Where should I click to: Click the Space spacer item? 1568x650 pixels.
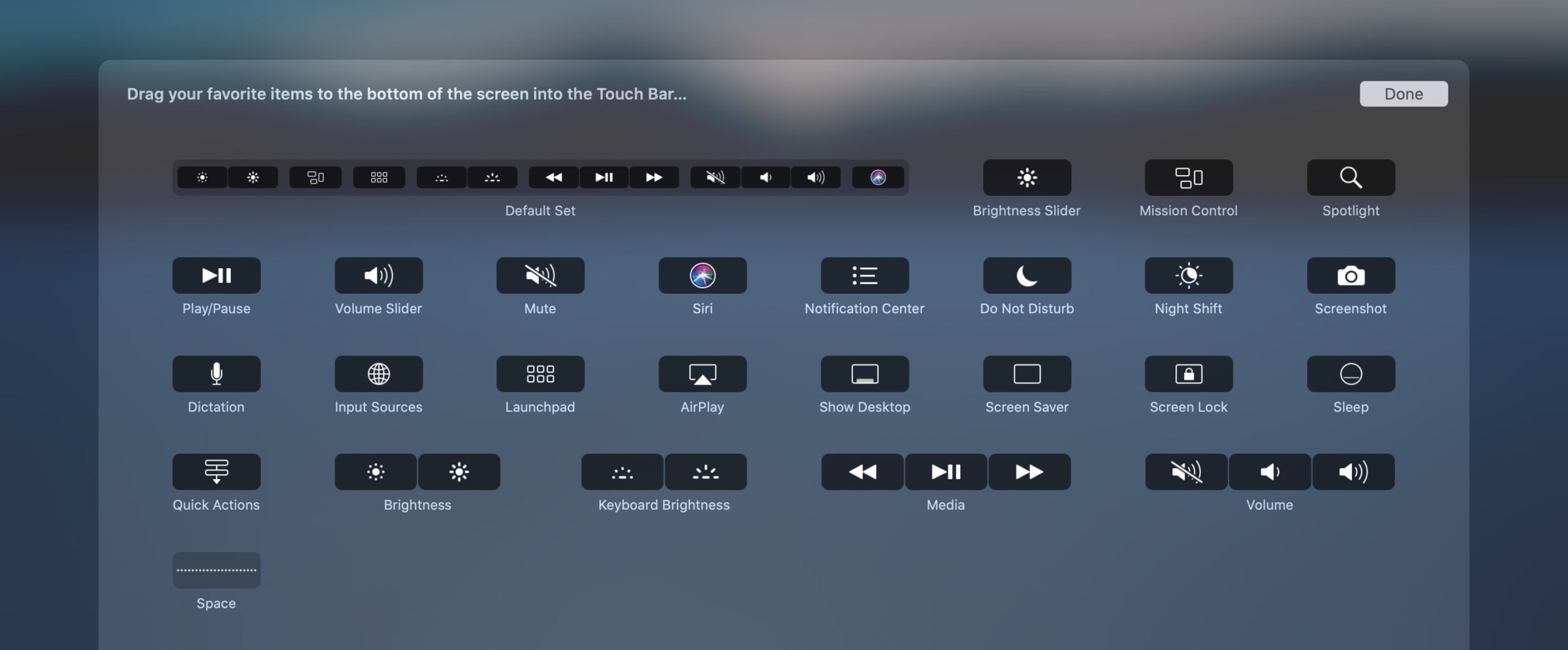(x=216, y=570)
